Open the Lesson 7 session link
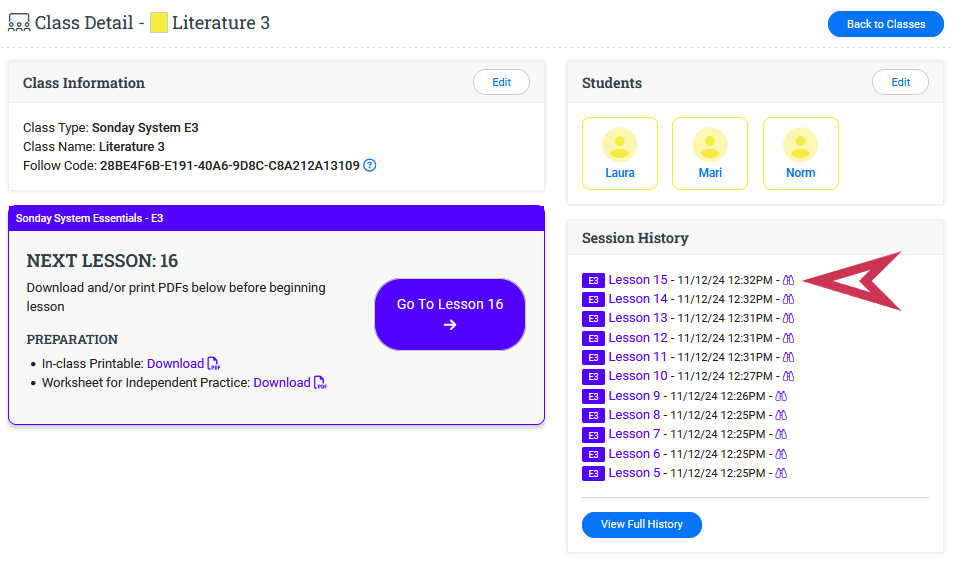 tap(634, 434)
